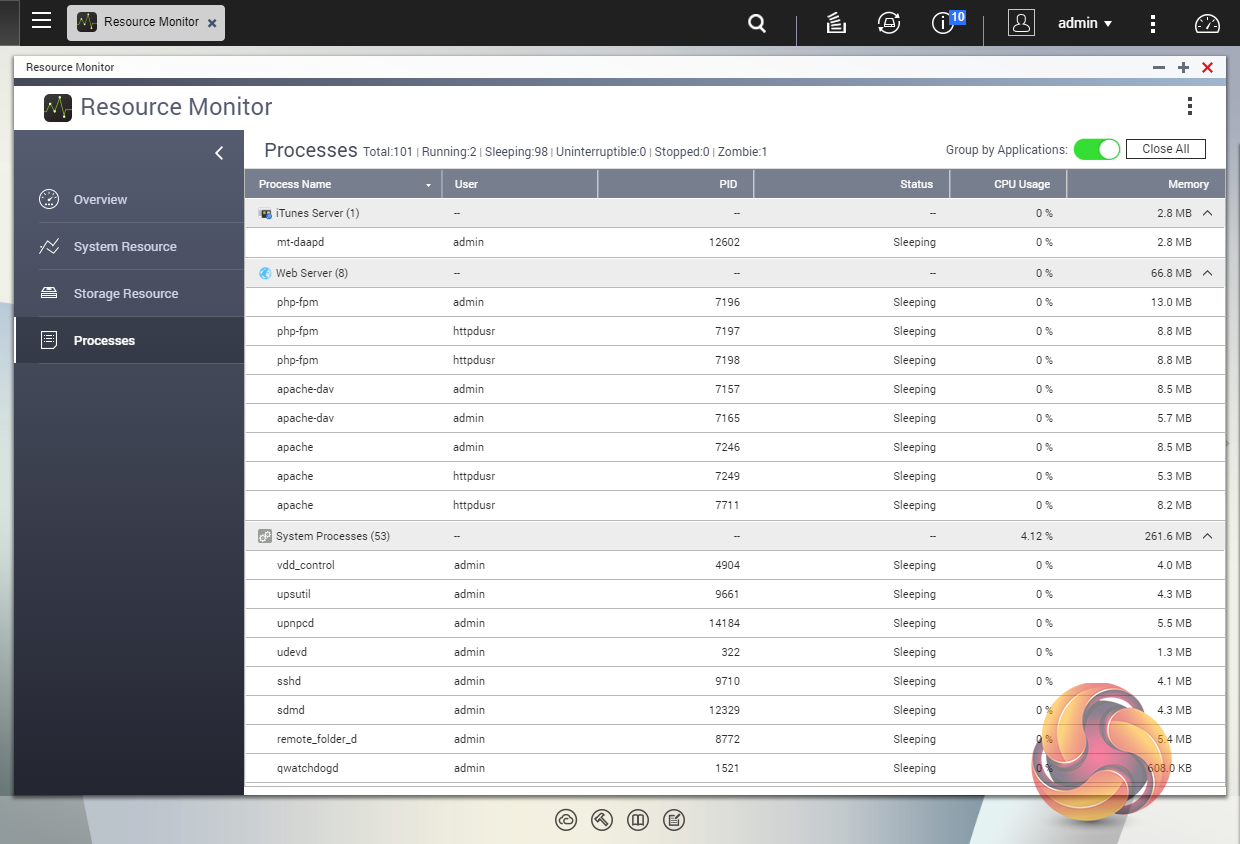Sort by CPU Usage column header
This screenshot has height=844, width=1240.
point(1021,184)
